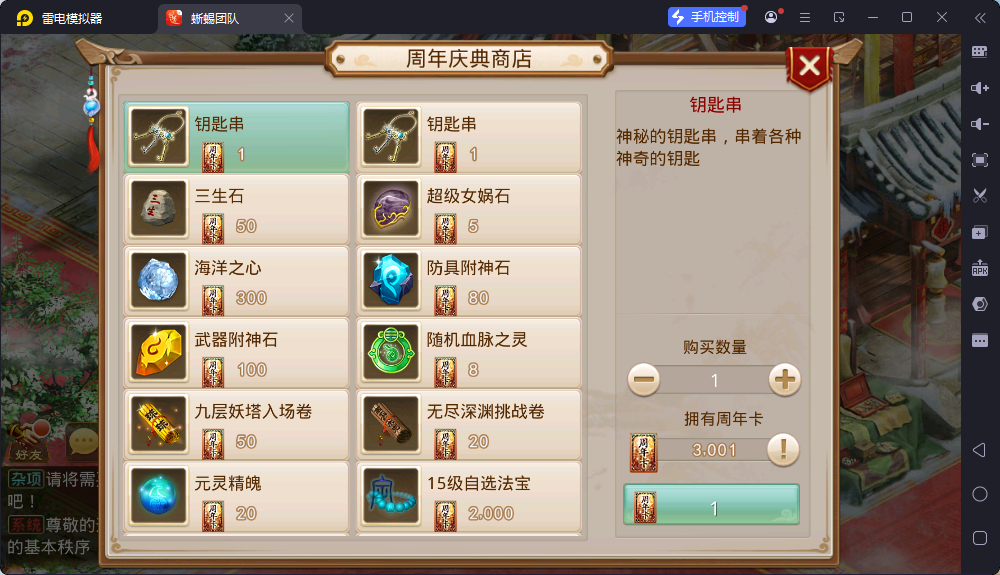Decrease purchase quantity with minus button

click(x=643, y=380)
